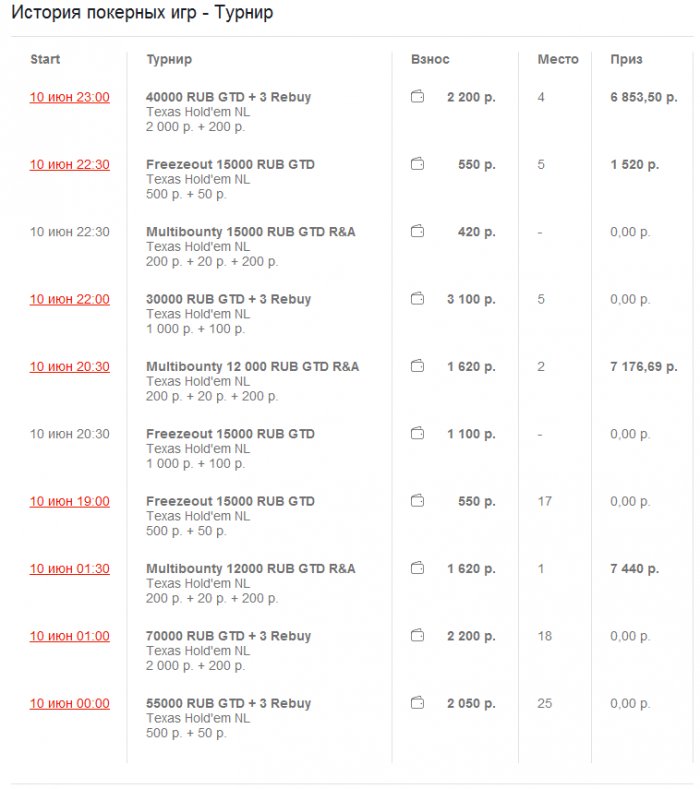Viewport: 700px width, 789px height.
Task: Open the 10 июн 22:00 tournament link
Action: (x=70, y=299)
